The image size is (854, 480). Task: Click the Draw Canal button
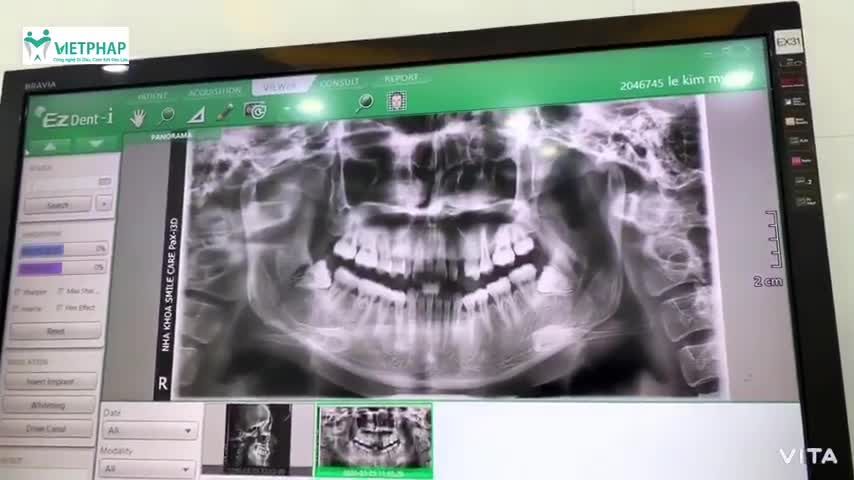tap(46, 429)
